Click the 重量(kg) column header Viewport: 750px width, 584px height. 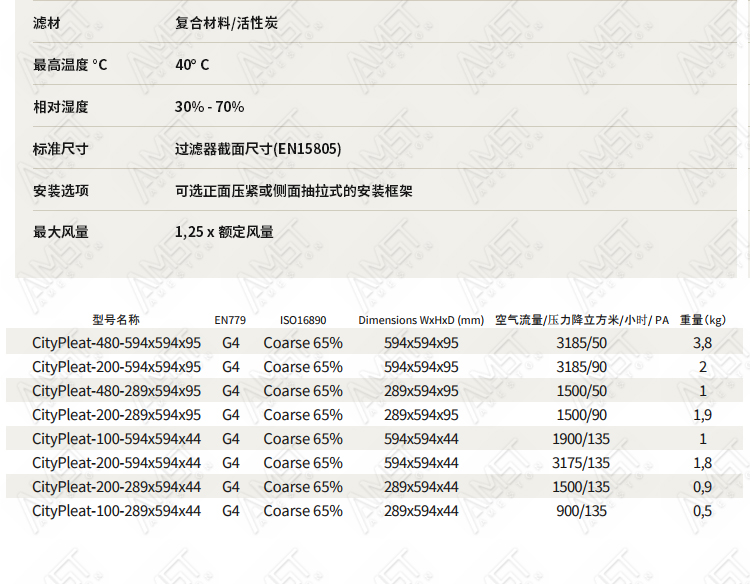[703, 320]
